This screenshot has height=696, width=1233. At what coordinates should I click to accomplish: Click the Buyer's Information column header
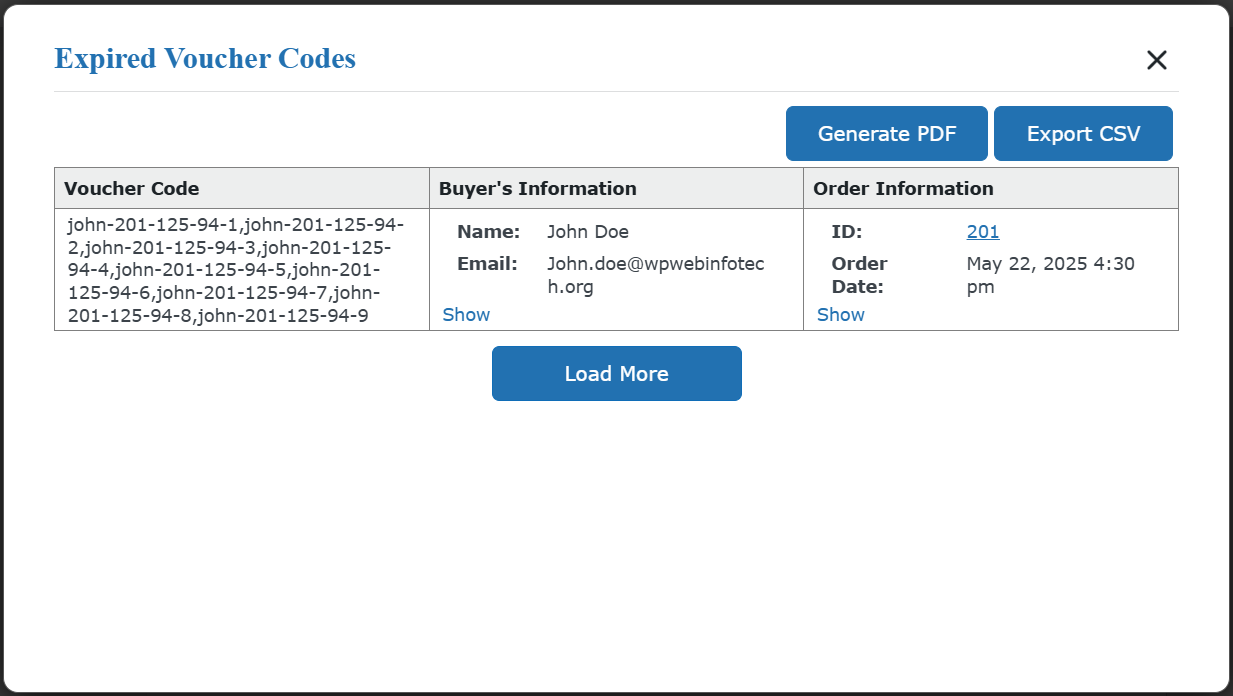coord(537,189)
